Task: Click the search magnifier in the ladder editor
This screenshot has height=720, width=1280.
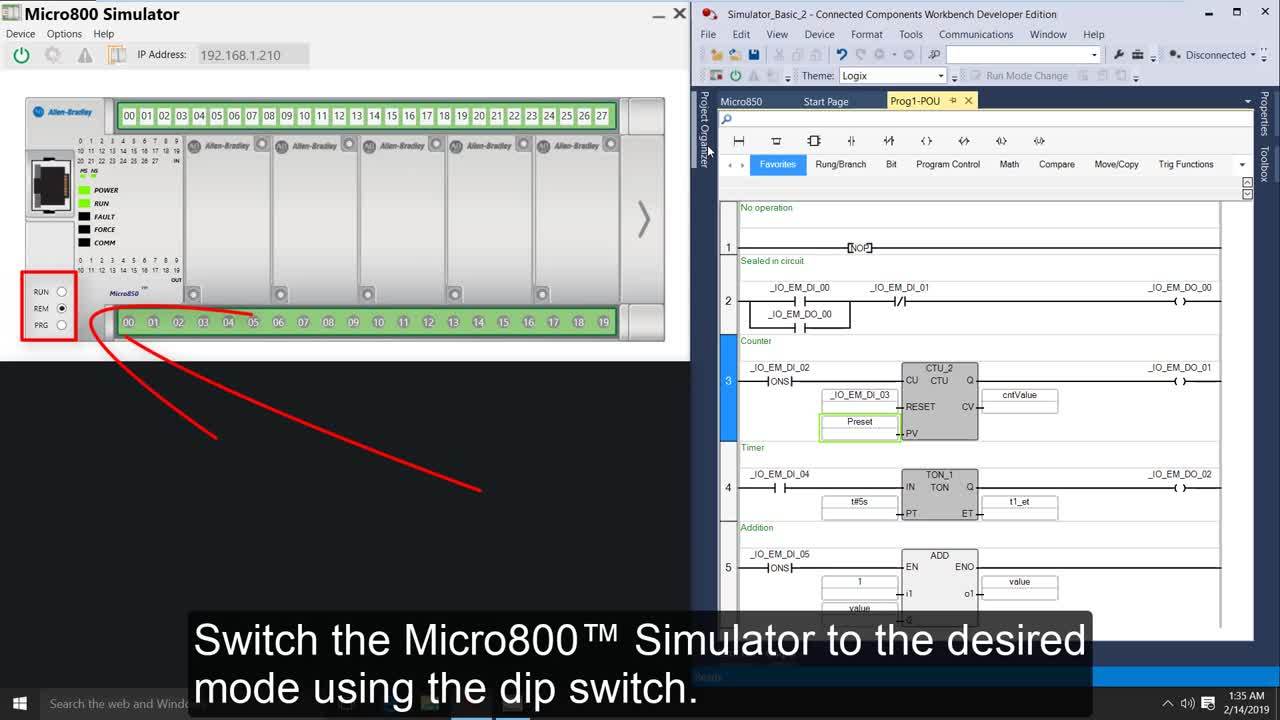Action: [x=727, y=119]
